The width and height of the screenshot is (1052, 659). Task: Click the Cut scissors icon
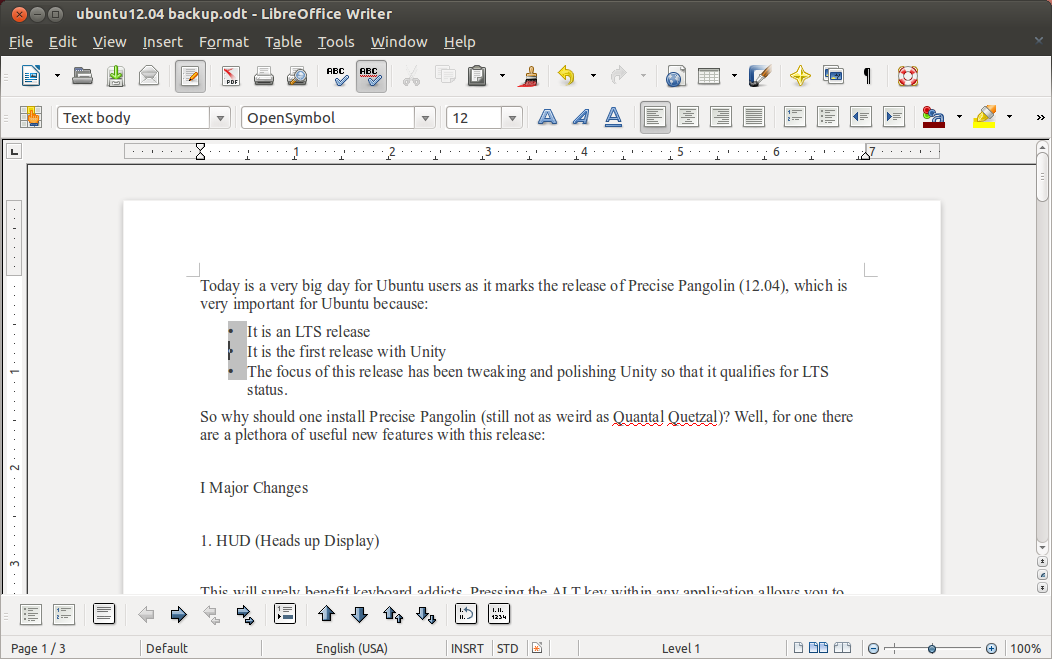pyautogui.click(x=411, y=76)
